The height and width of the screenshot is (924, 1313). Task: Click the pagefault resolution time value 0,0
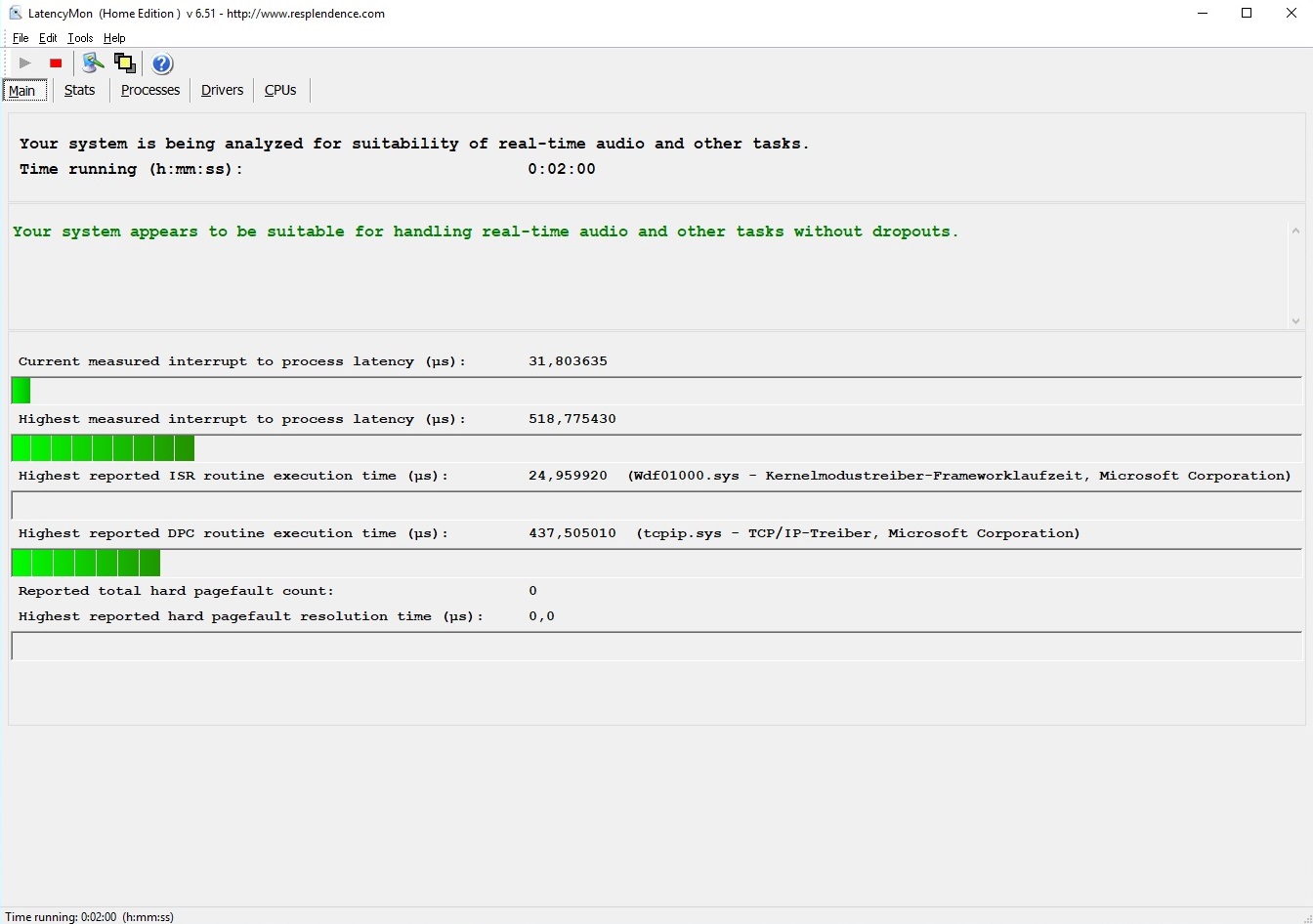pyautogui.click(x=541, y=616)
